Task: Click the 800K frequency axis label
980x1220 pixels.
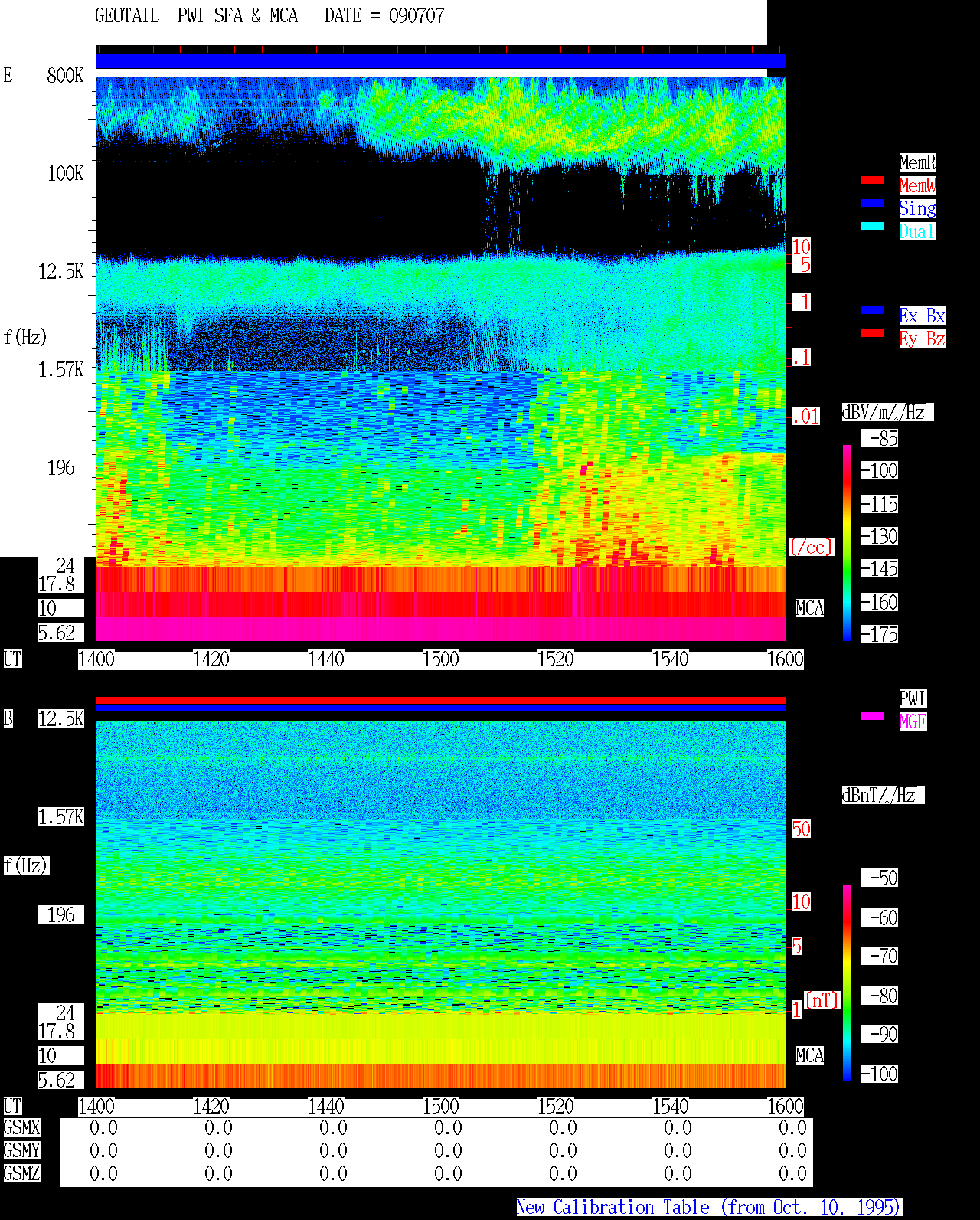Action: click(x=65, y=76)
